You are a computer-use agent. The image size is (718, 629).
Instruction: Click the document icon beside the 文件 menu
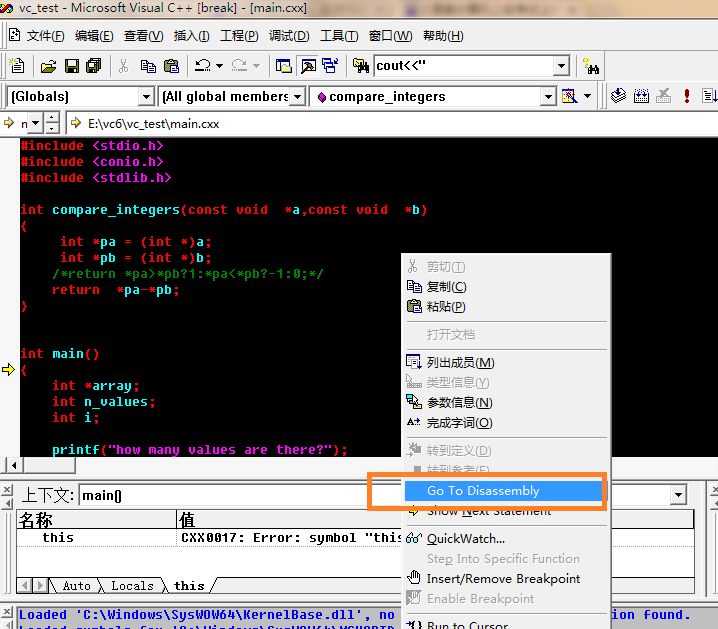15,35
